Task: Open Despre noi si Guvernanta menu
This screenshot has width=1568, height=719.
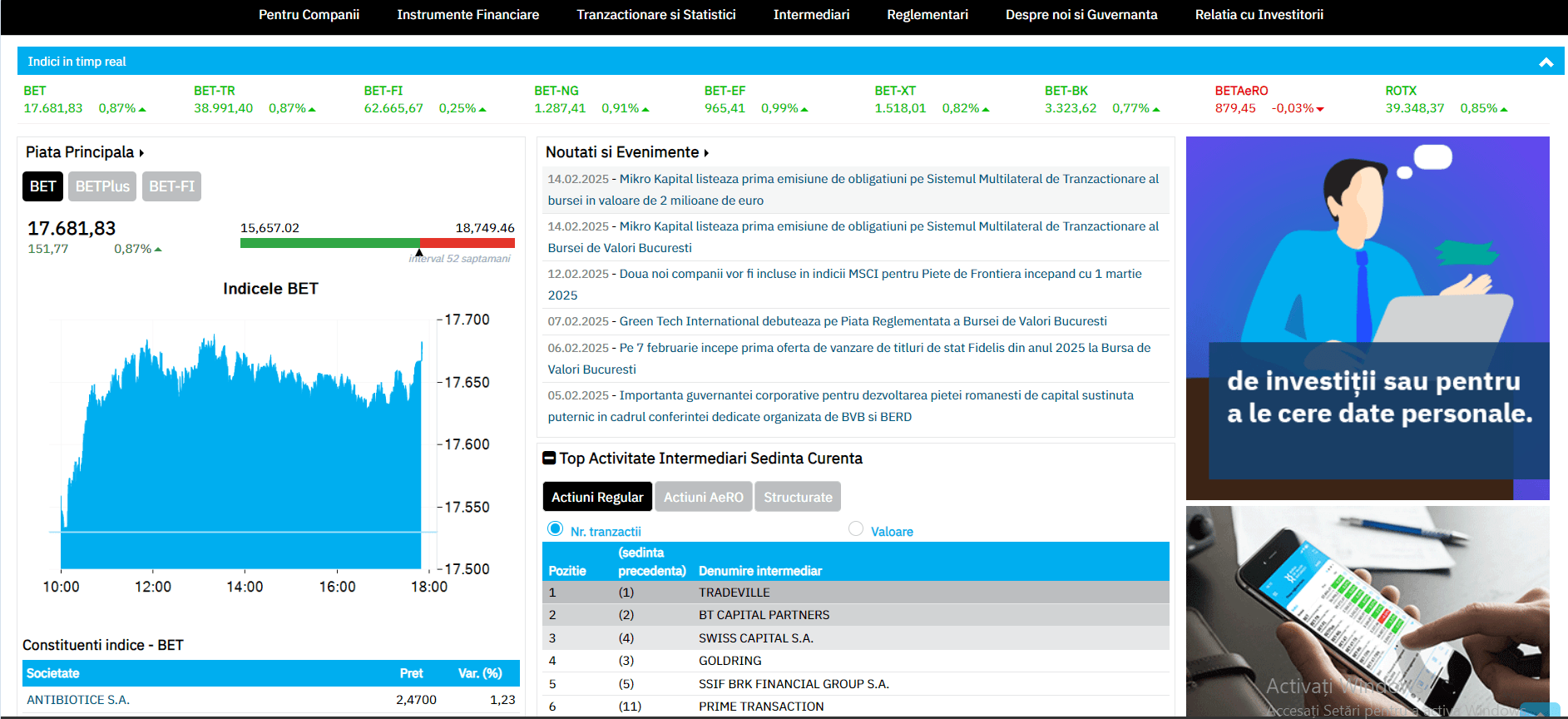Action: pyautogui.click(x=1081, y=15)
